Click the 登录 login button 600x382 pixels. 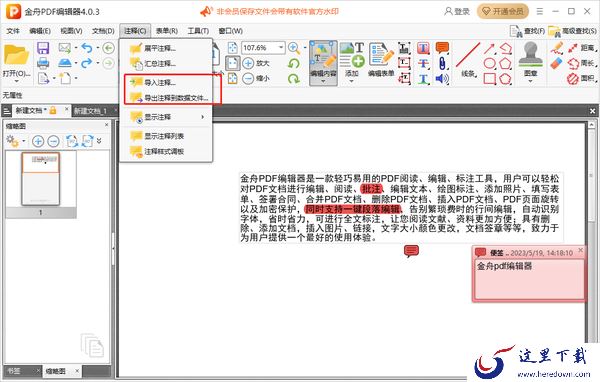457,11
